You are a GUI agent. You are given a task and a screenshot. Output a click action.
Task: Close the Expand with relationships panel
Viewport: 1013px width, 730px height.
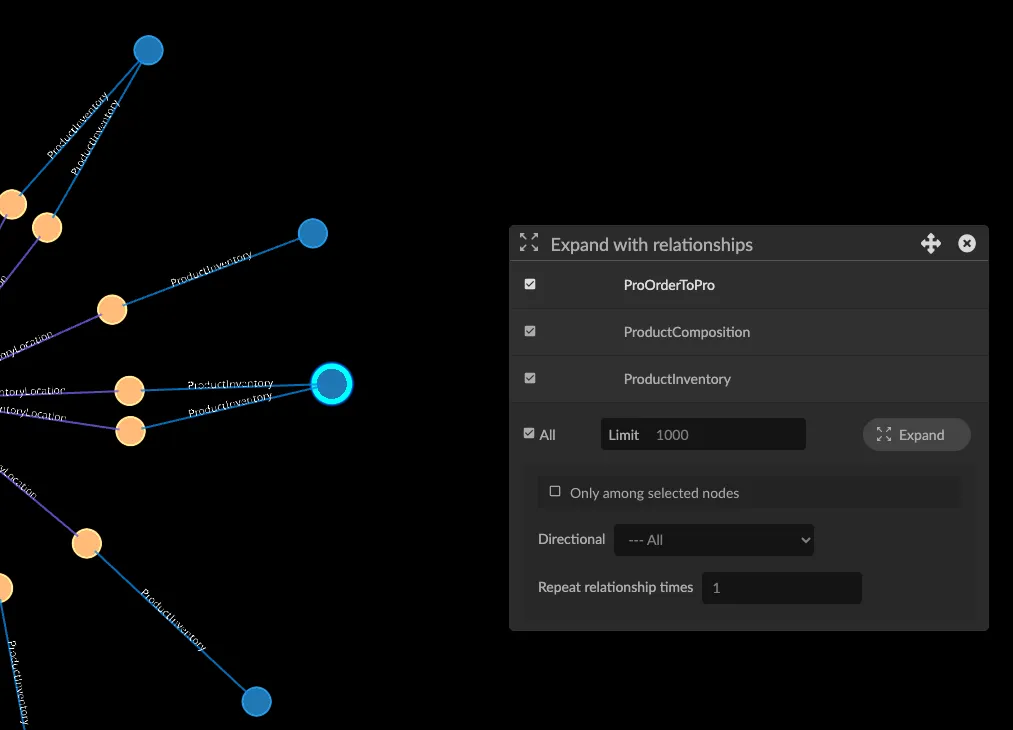[966, 244]
